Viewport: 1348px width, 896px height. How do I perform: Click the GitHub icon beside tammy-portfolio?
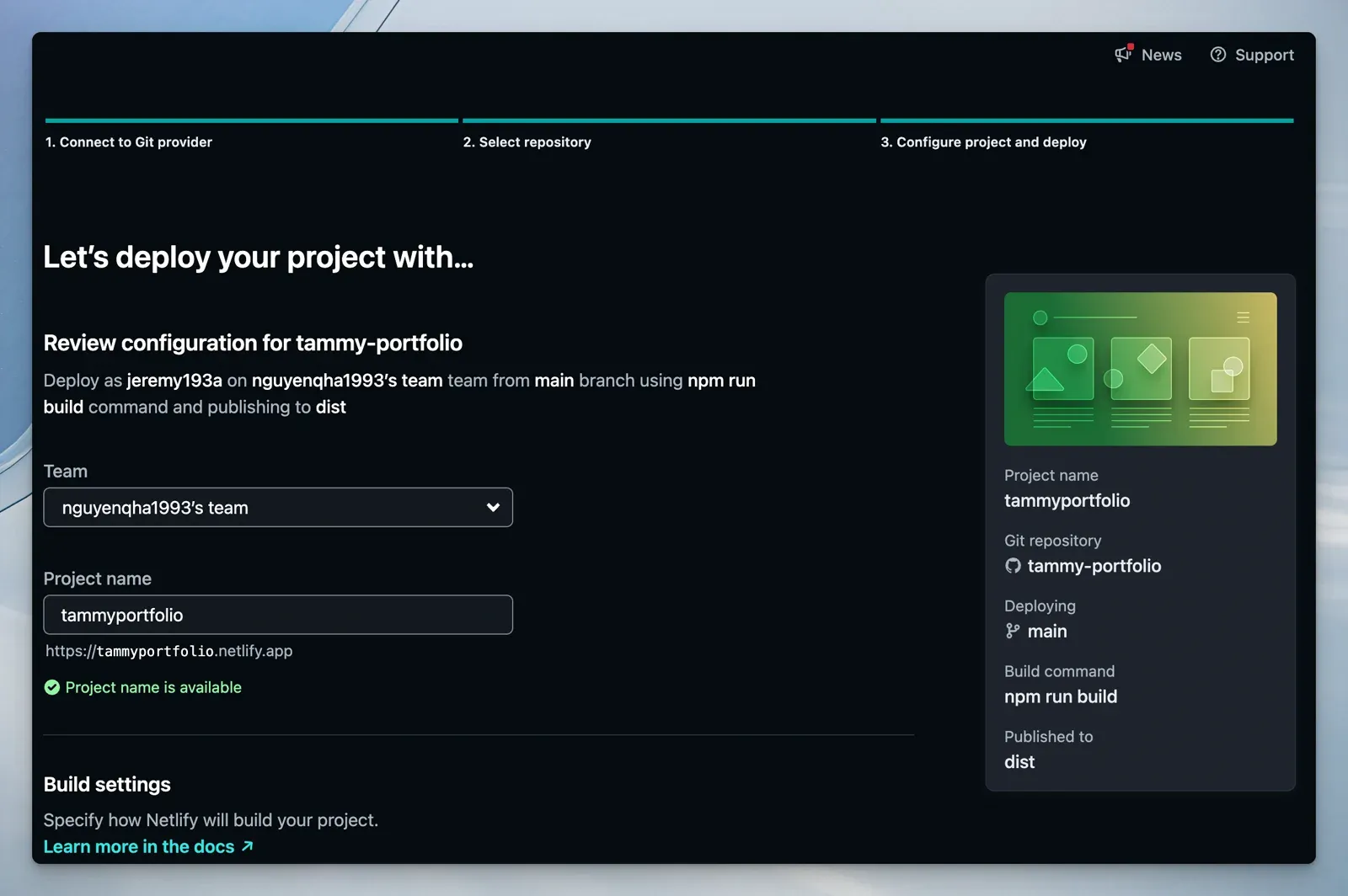coord(1013,566)
